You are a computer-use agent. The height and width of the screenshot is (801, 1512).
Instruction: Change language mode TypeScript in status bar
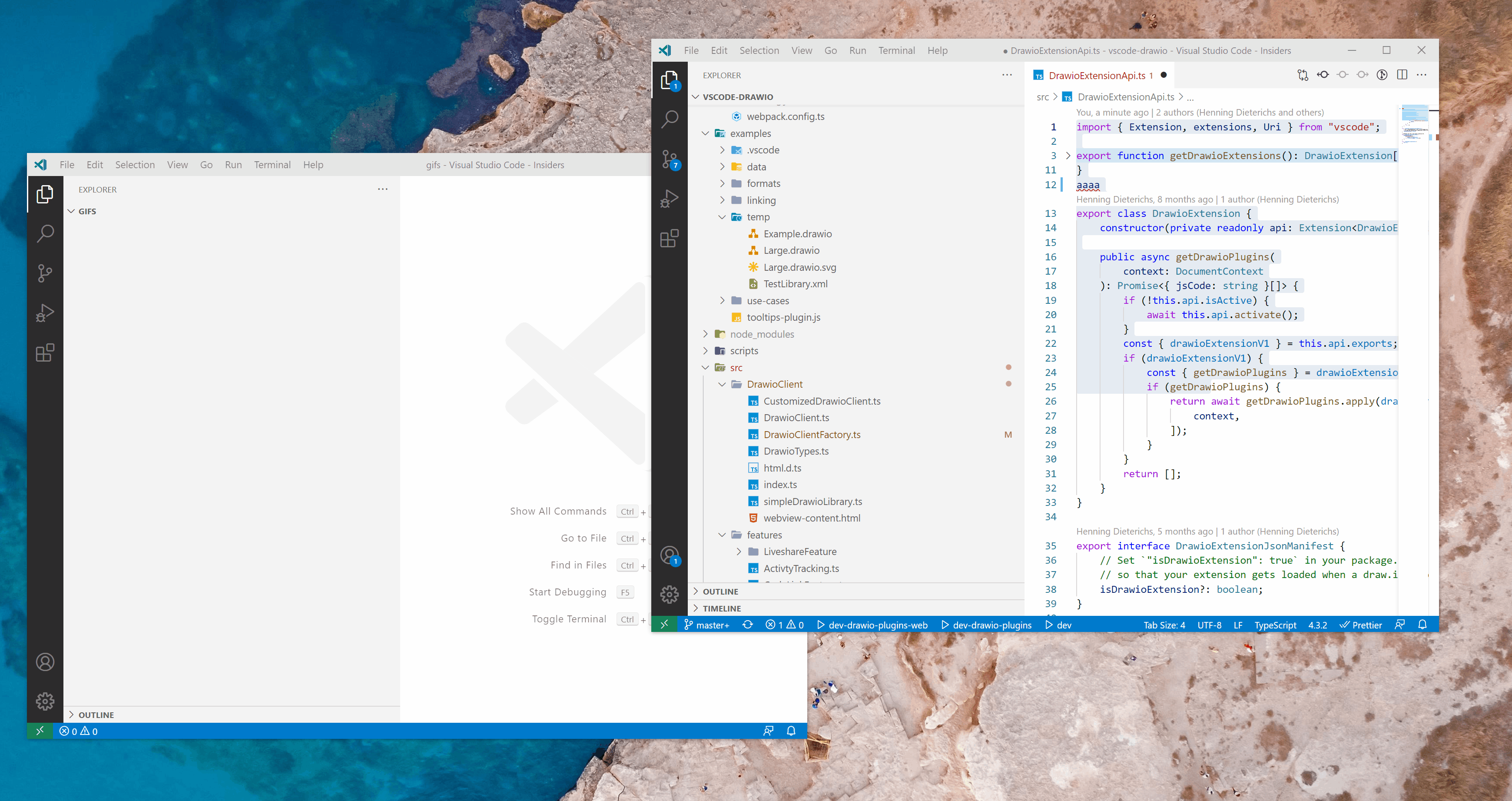click(1276, 625)
